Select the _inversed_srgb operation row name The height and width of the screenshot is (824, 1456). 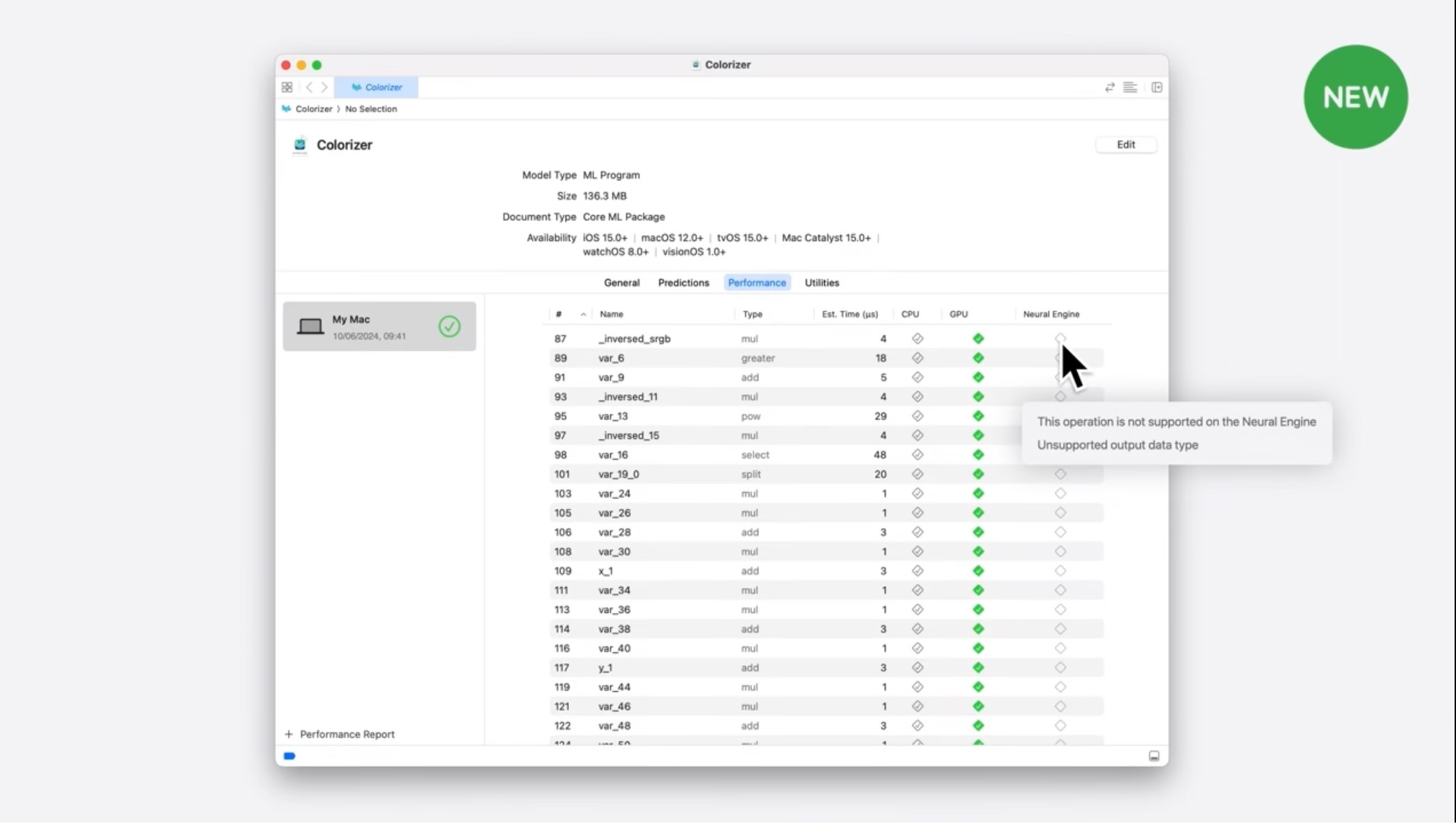coord(634,339)
